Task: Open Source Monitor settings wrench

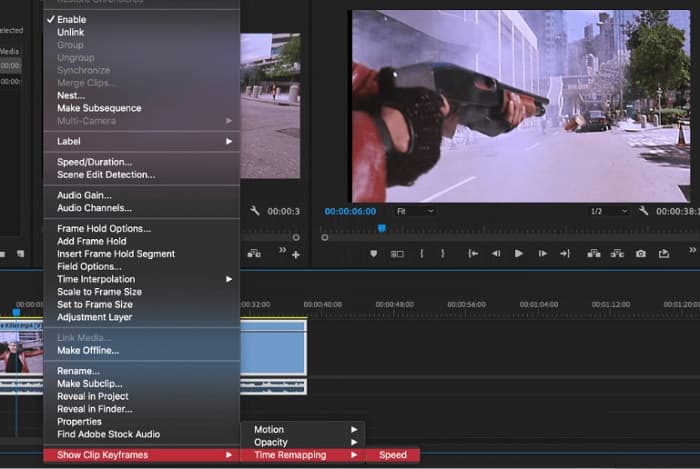Action: (254, 211)
